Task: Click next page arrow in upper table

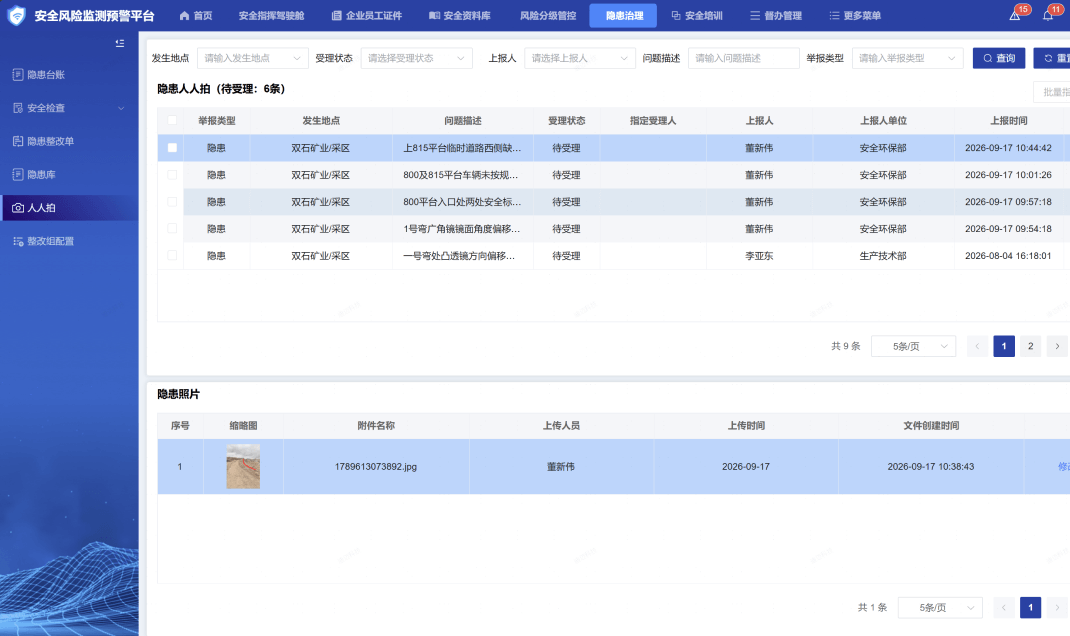Action: [x=1058, y=346]
